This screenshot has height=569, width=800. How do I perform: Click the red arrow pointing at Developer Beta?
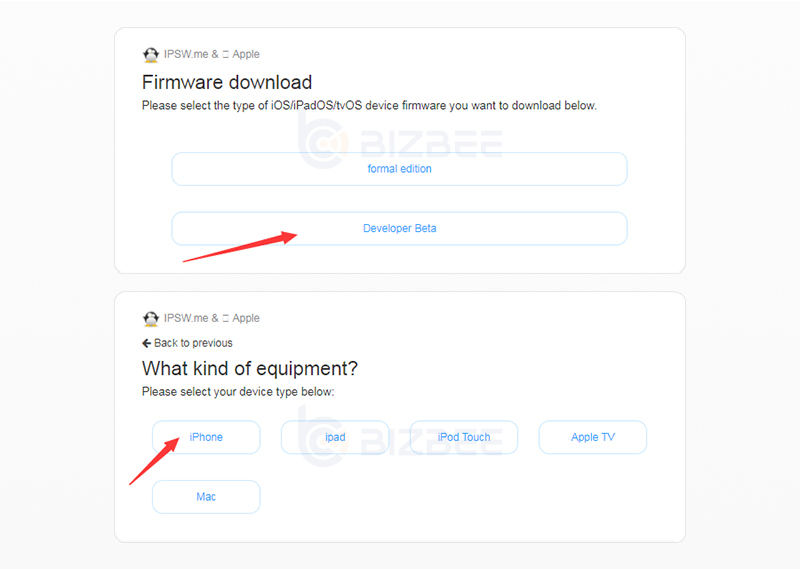click(x=240, y=247)
